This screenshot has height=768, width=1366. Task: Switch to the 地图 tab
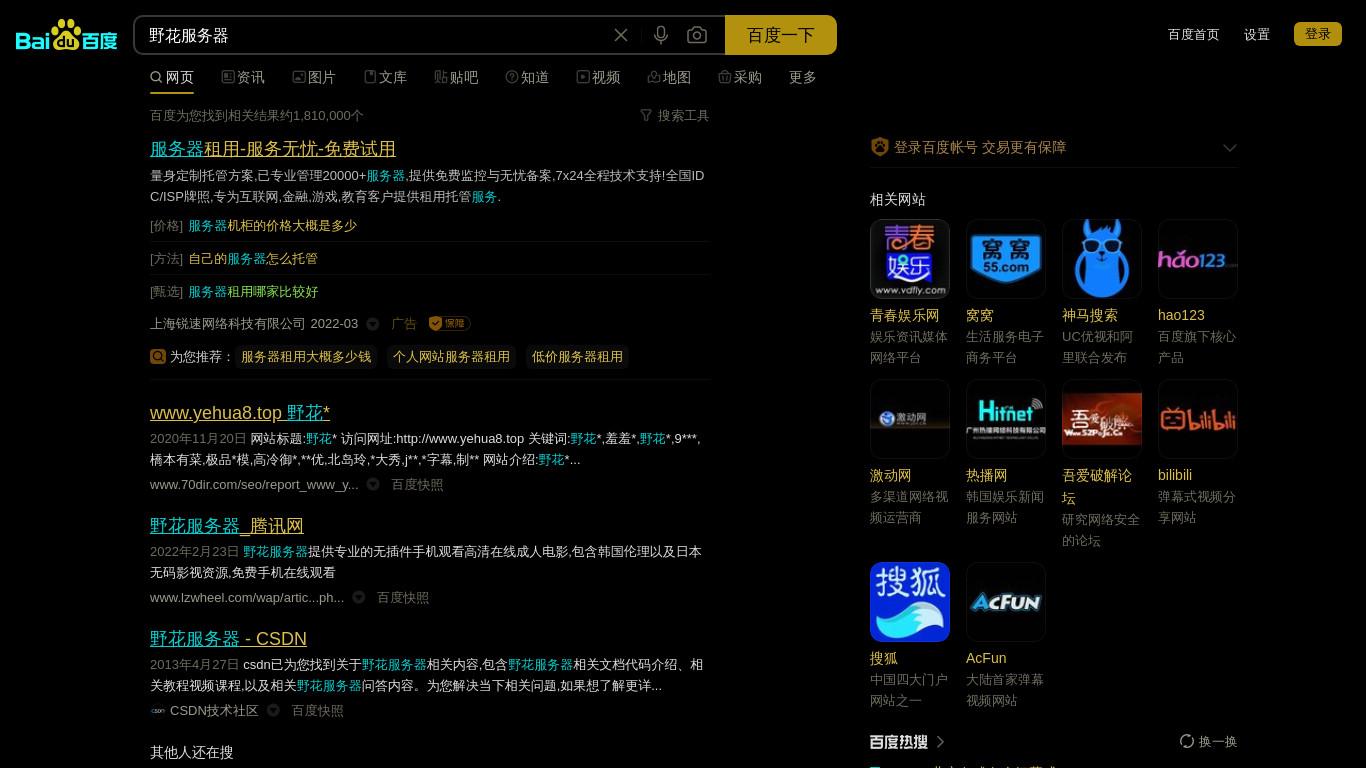coord(669,77)
